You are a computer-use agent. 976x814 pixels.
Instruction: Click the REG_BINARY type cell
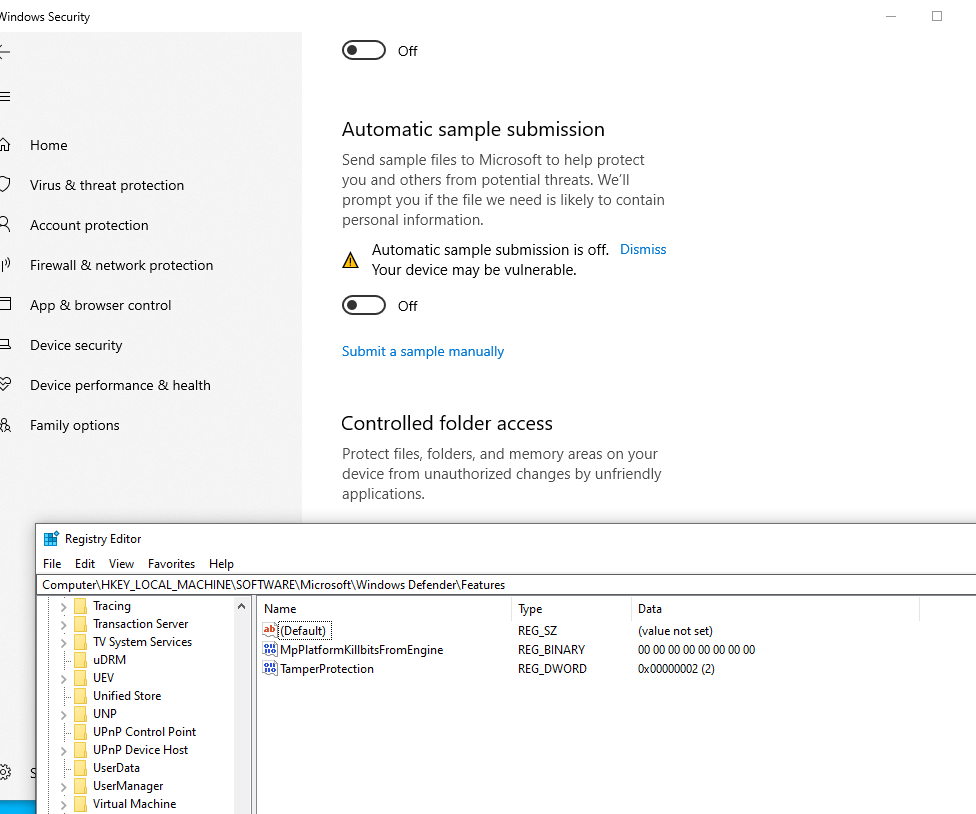(551, 649)
